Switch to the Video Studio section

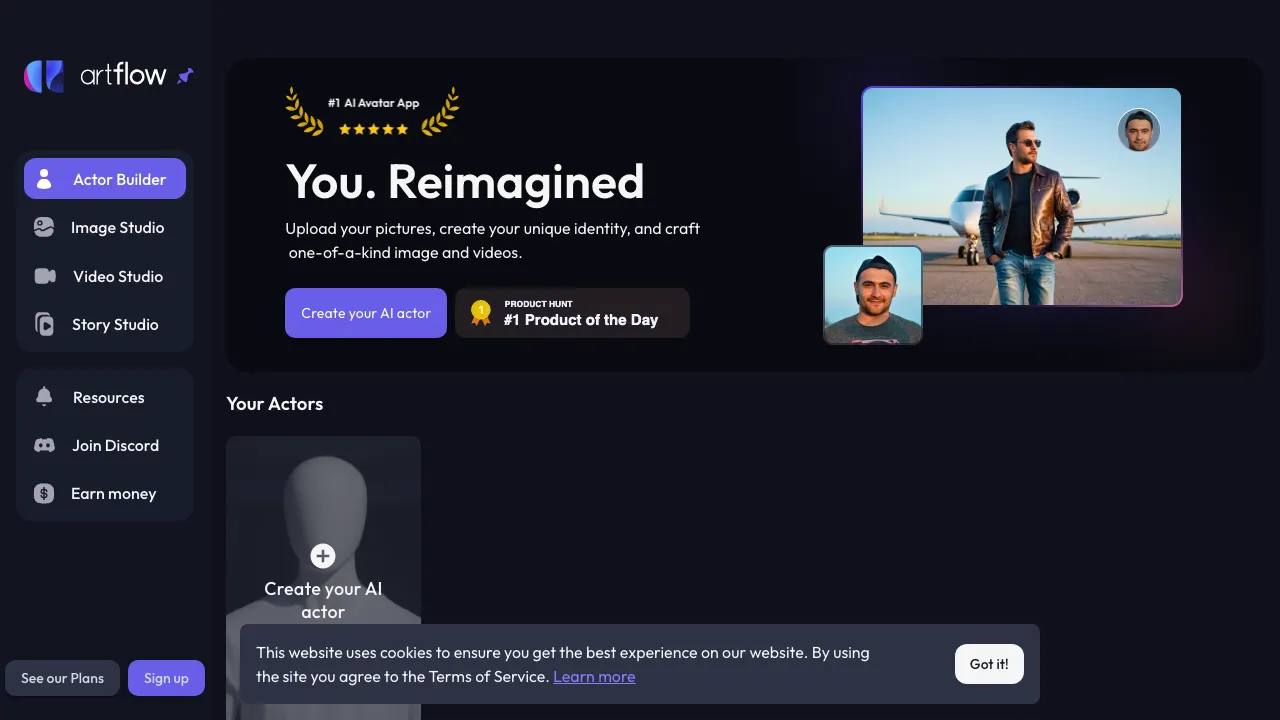click(x=117, y=276)
